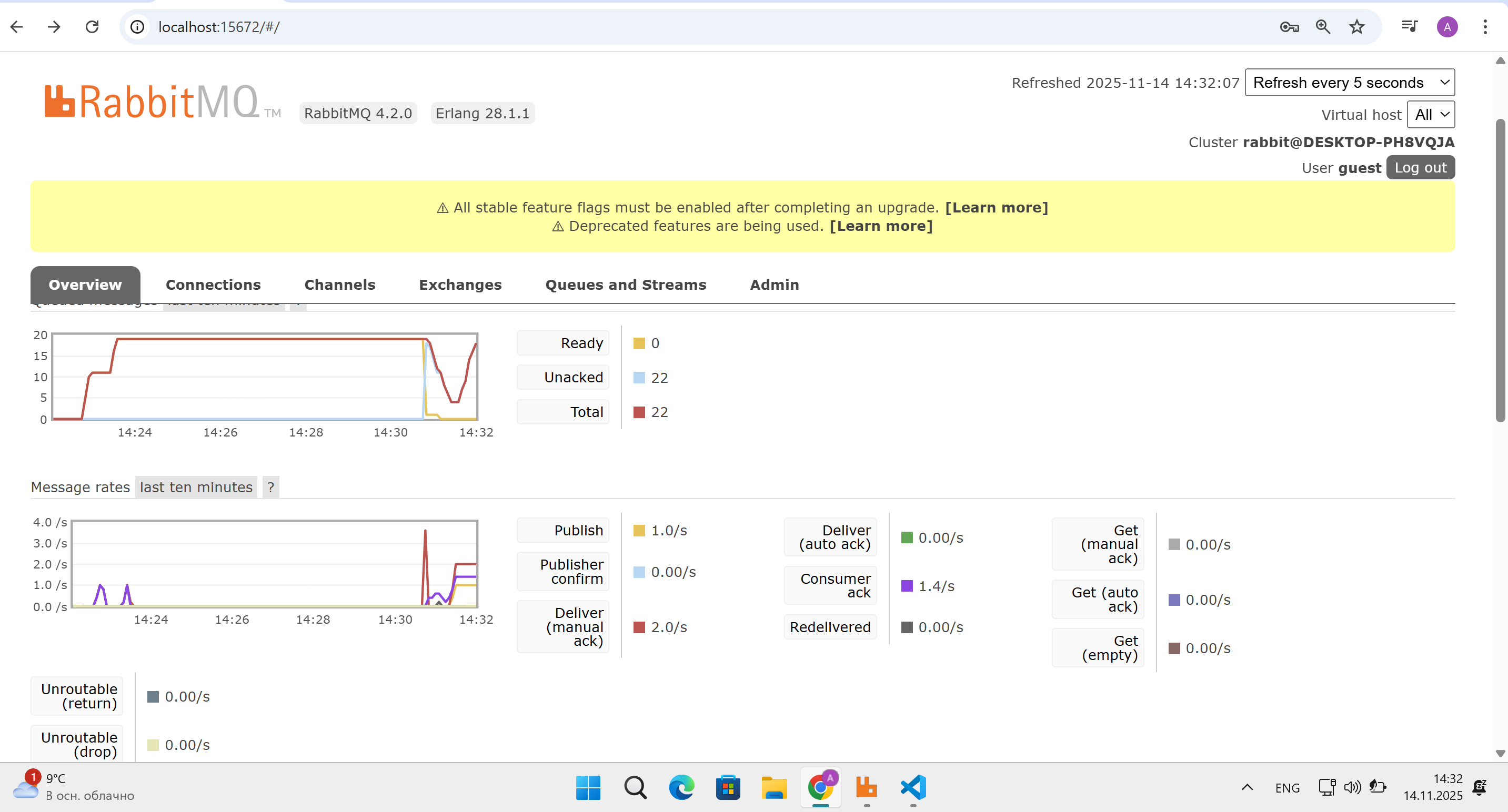Screen dimensions: 1508x812
Task: Open the RabbitMQ app in the Windows taskbar
Action: [x=866, y=787]
